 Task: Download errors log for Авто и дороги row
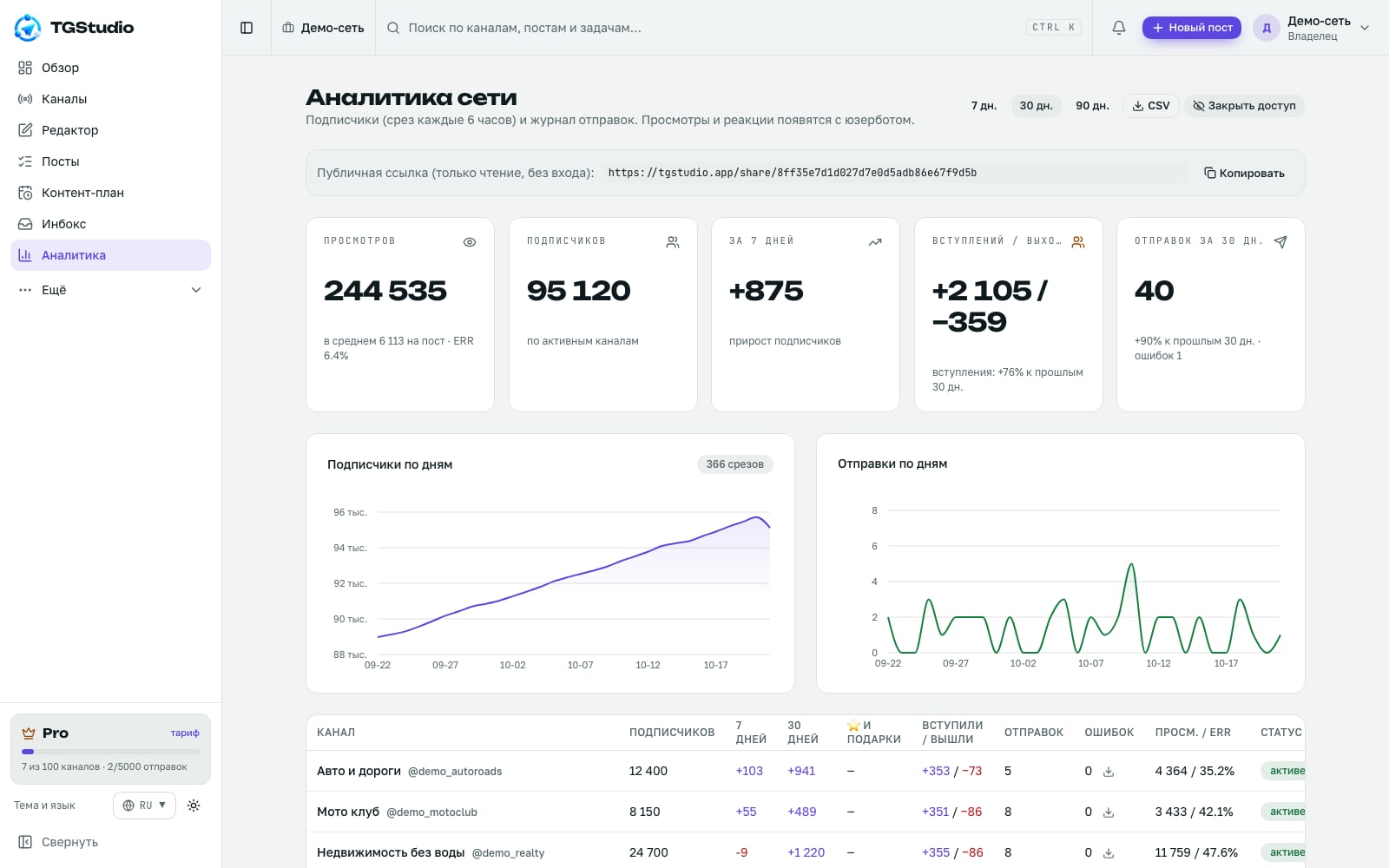[1109, 772]
